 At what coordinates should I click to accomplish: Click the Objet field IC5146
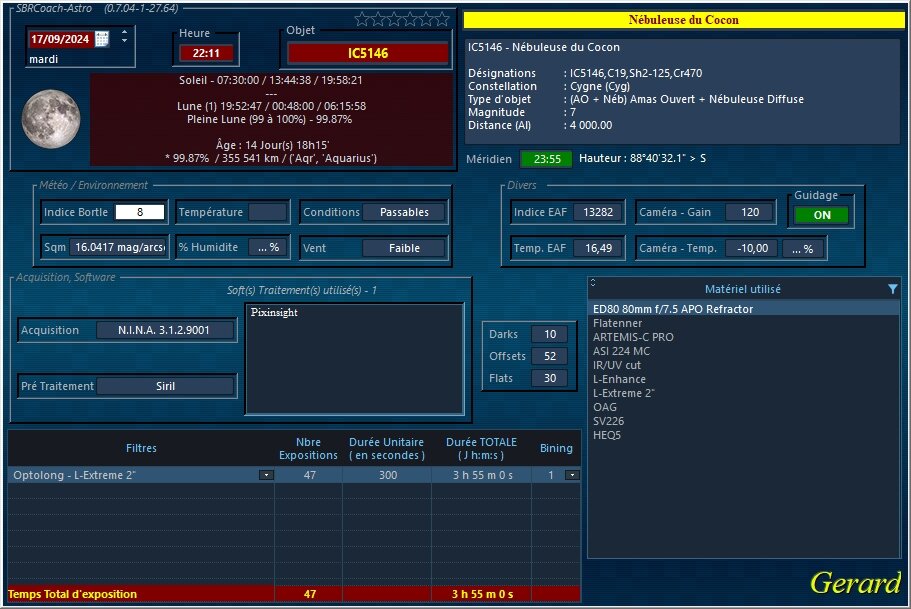tap(368, 53)
